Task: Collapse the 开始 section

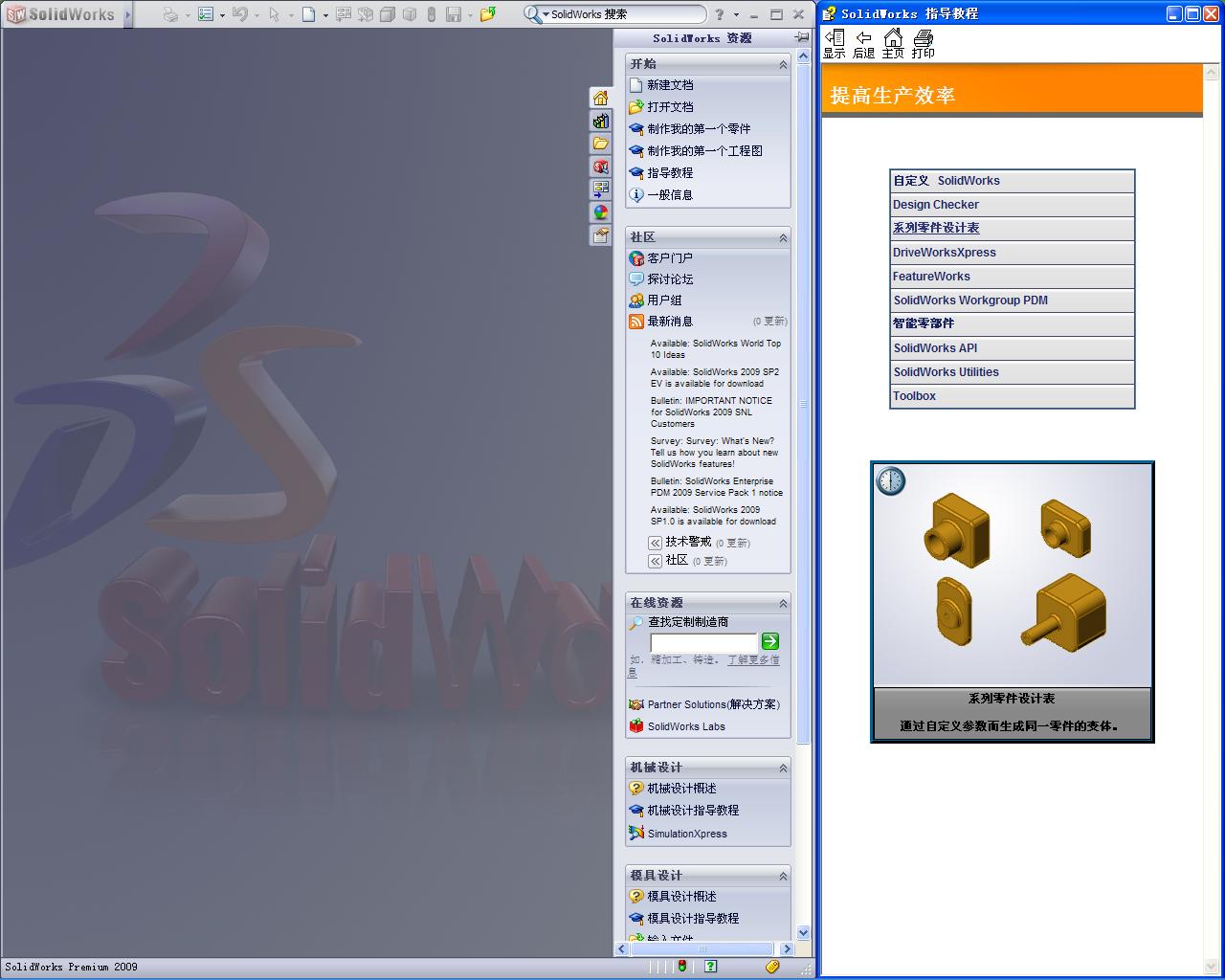Action: click(x=783, y=64)
